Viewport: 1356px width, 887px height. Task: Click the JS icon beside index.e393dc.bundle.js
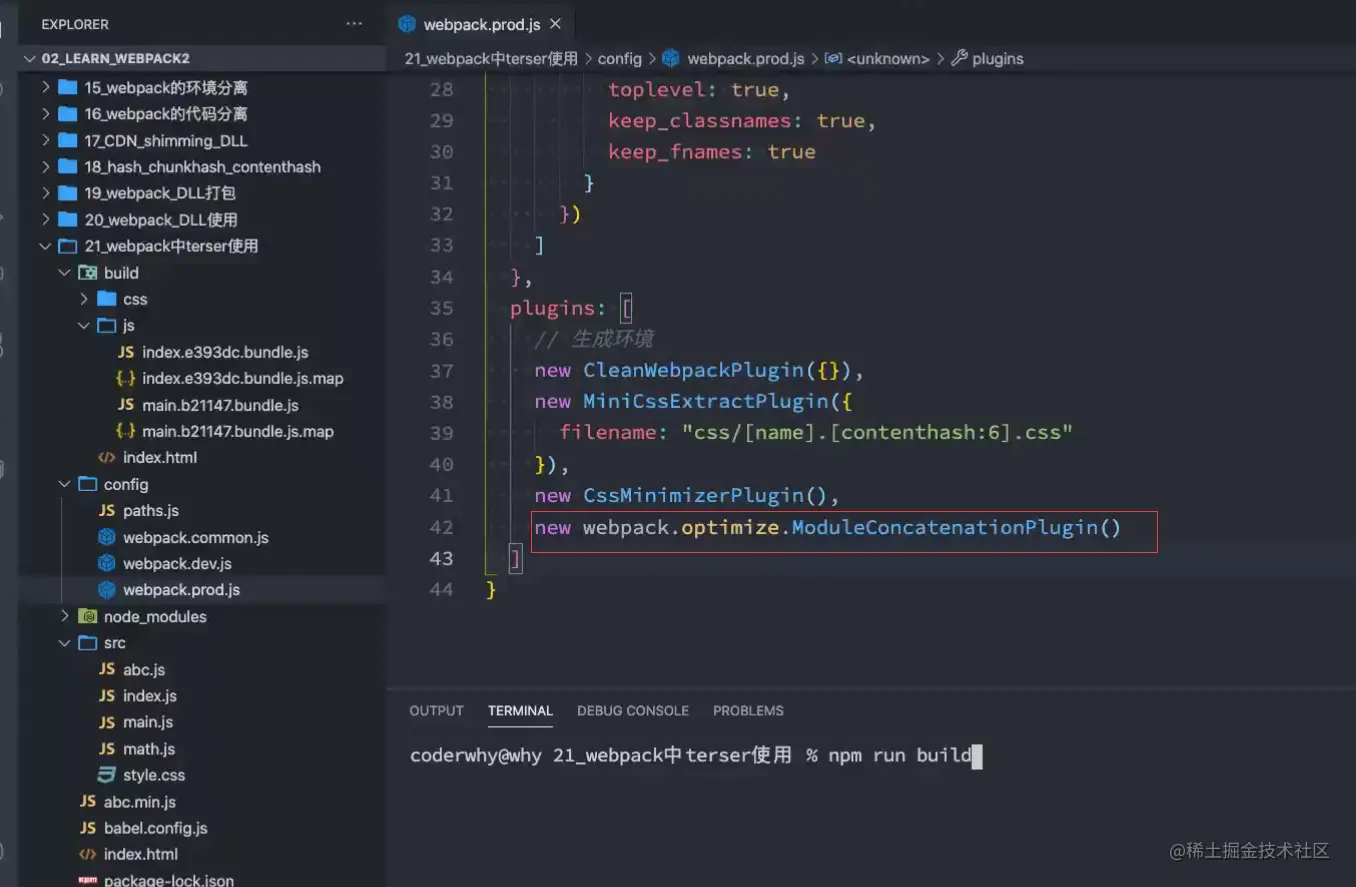click(126, 352)
